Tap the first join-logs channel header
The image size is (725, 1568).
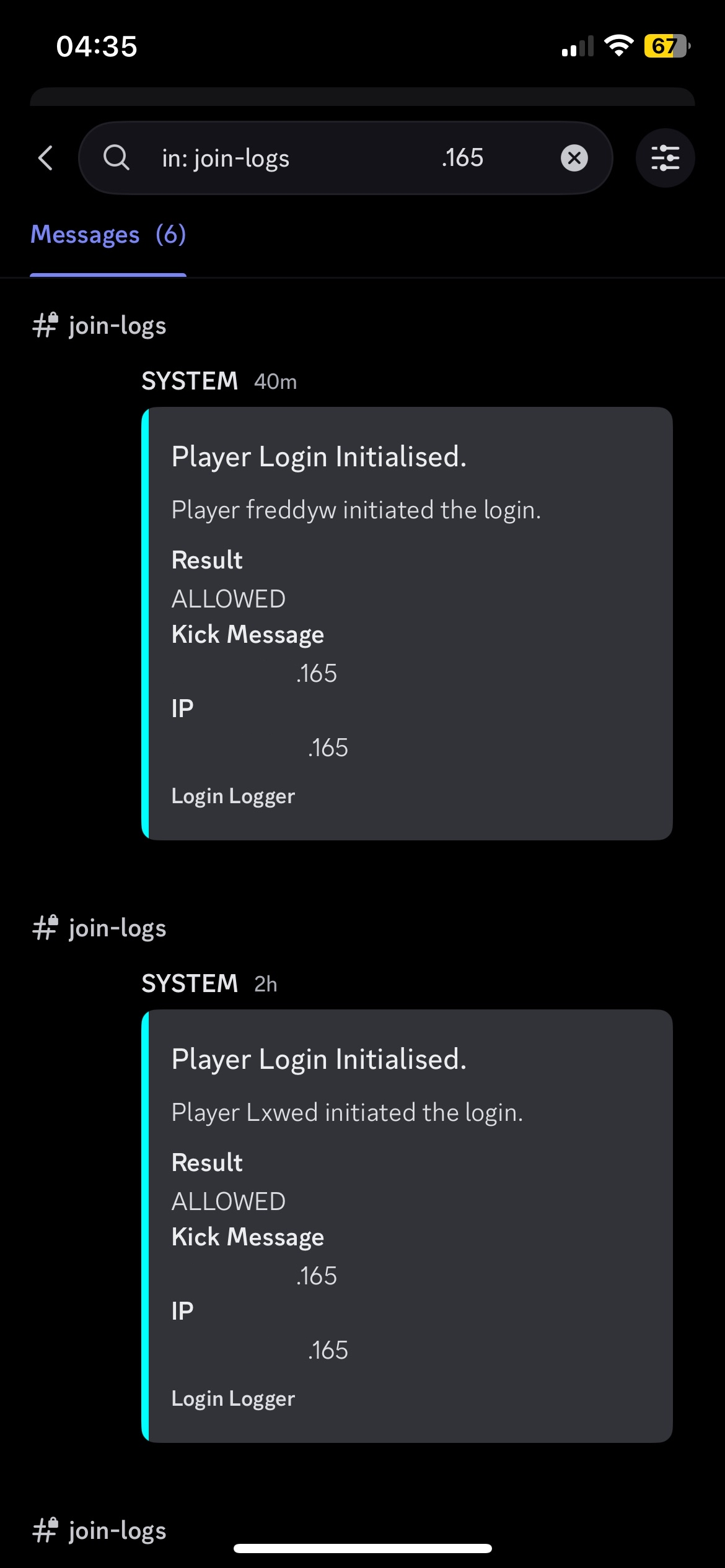click(x=99, y=325)
